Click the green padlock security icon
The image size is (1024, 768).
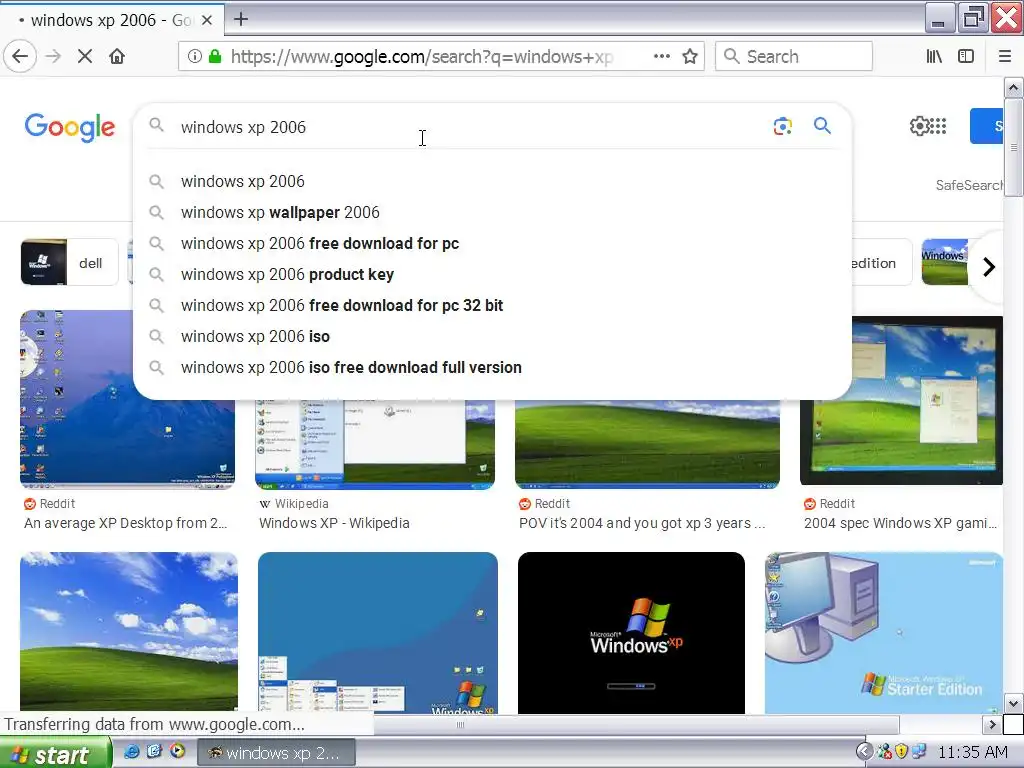click(214, 56)
